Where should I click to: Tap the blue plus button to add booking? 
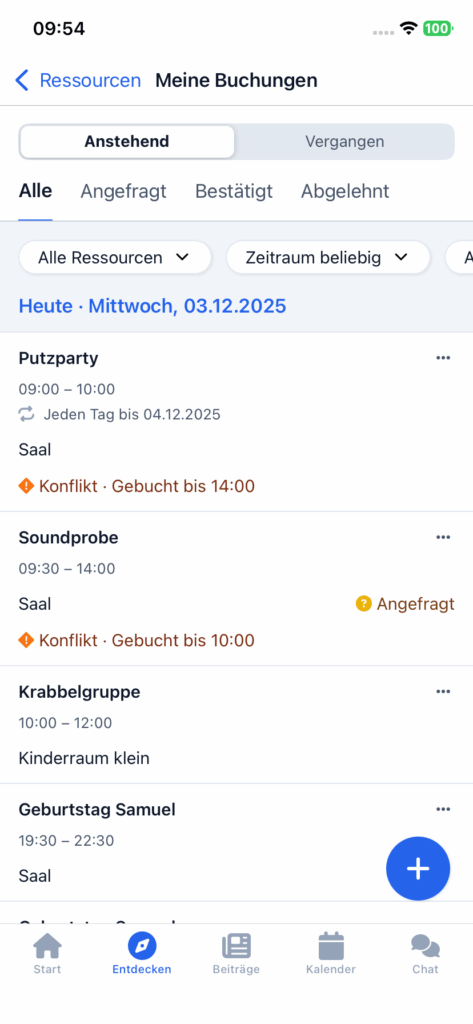coord(418,869)
